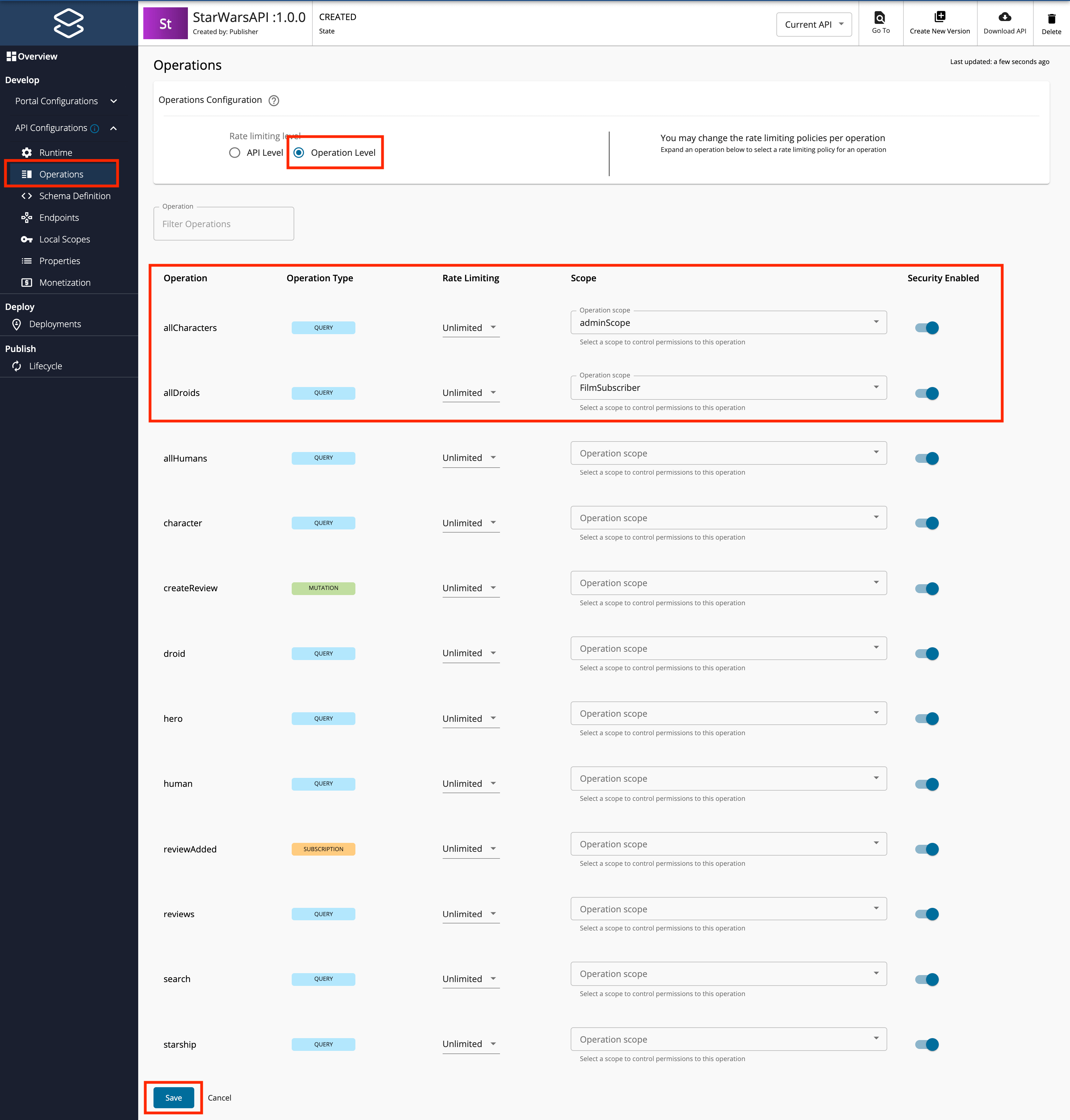1070x1120 pixels.
Task: Toggle security switch for droid operation
Action: 927,653
